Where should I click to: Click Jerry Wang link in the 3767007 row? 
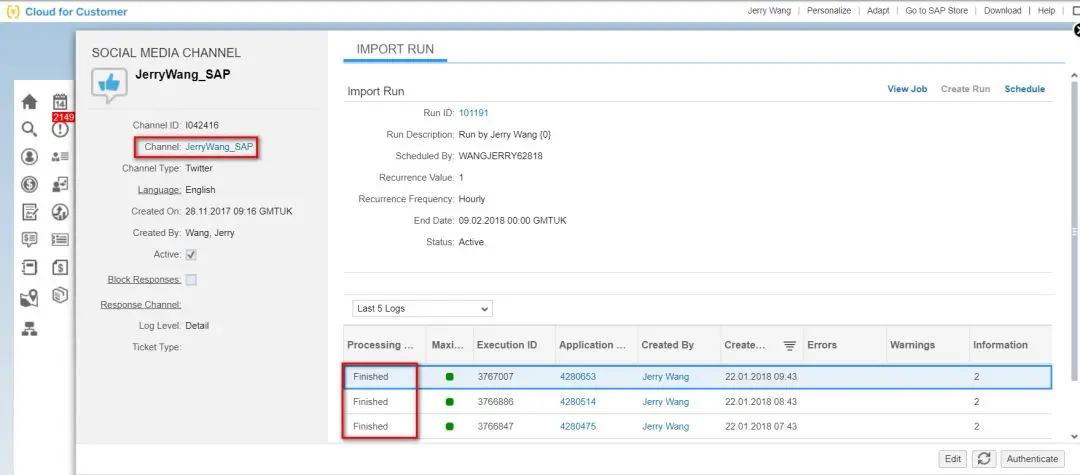[x=665, y=377]
